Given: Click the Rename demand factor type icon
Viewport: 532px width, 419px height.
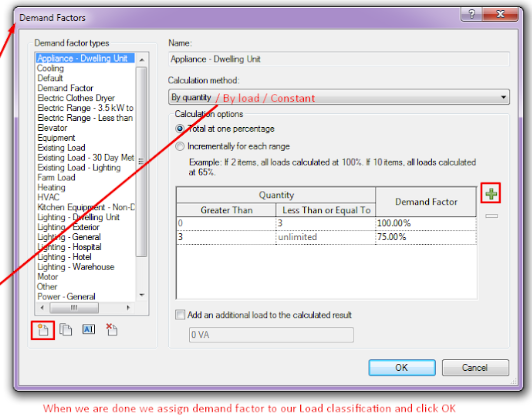Looking at the screenshot, I should [89, 329].
